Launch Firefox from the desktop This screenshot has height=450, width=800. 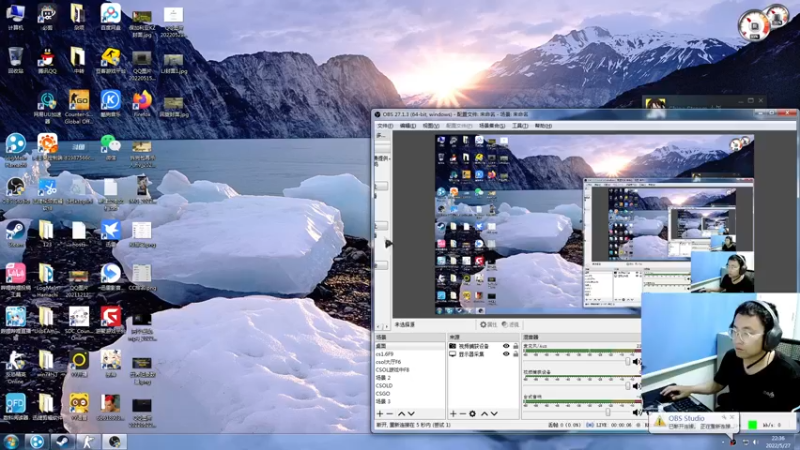click(x=142, y=104)
